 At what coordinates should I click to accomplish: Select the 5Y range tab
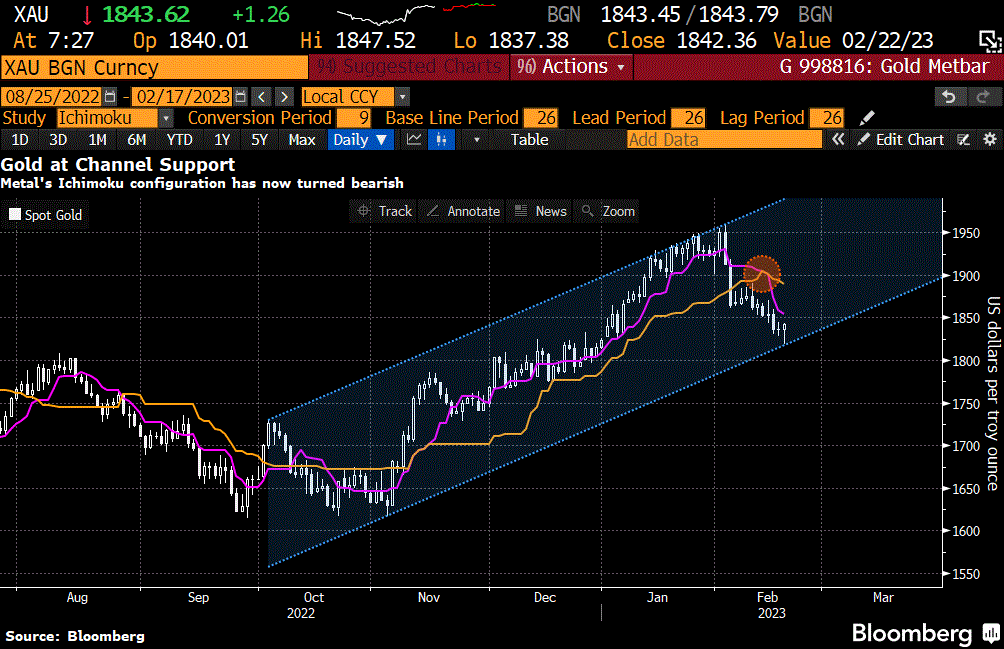[x=259, y=140]
